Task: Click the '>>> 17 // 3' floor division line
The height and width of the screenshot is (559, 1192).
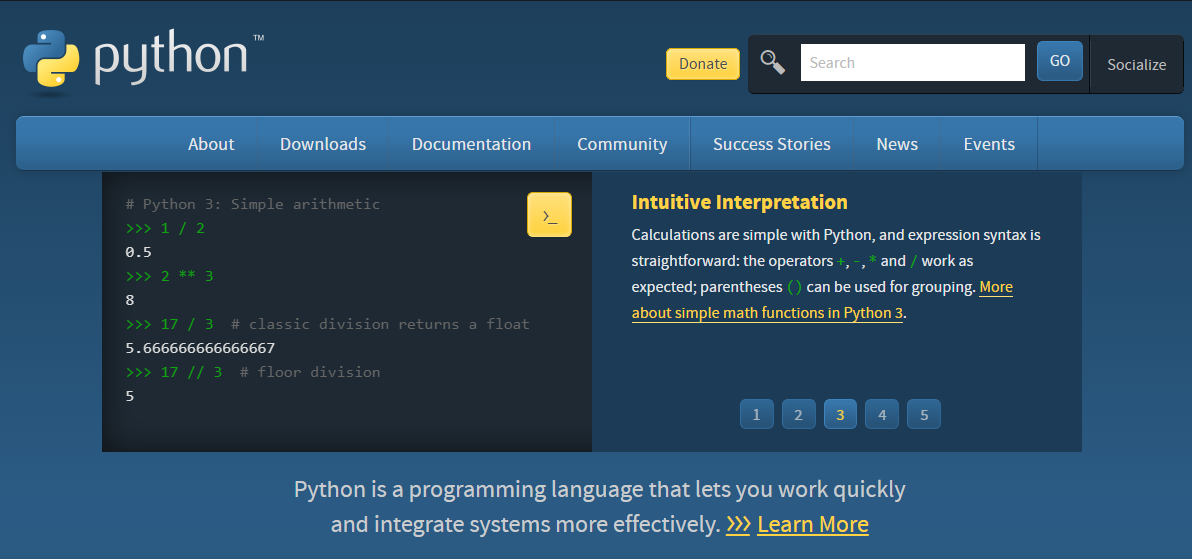Action: (252, 372)
